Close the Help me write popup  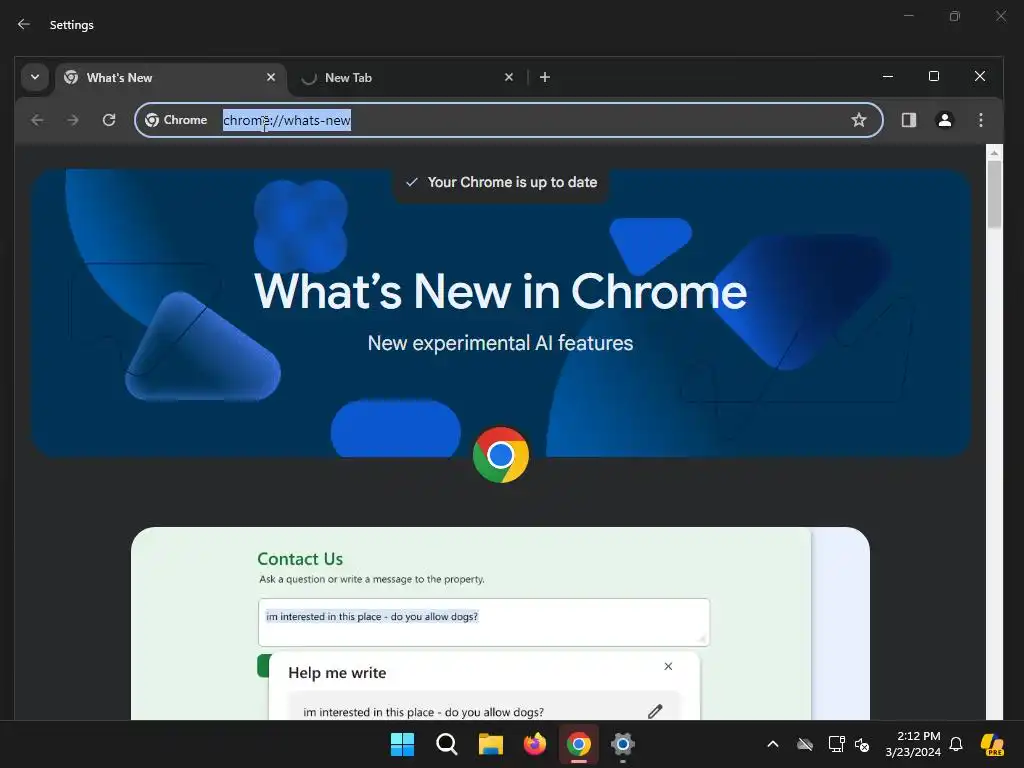[x=668, y=666]
